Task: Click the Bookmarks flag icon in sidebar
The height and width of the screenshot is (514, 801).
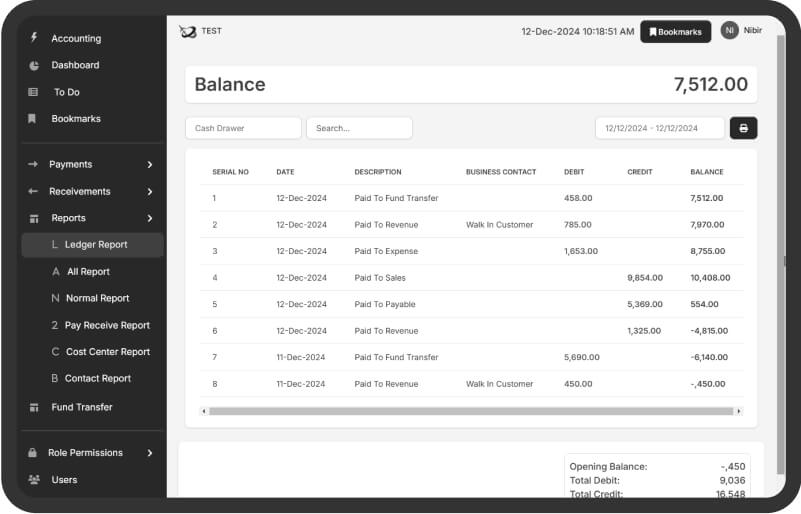Action: (x=33, y=119)
